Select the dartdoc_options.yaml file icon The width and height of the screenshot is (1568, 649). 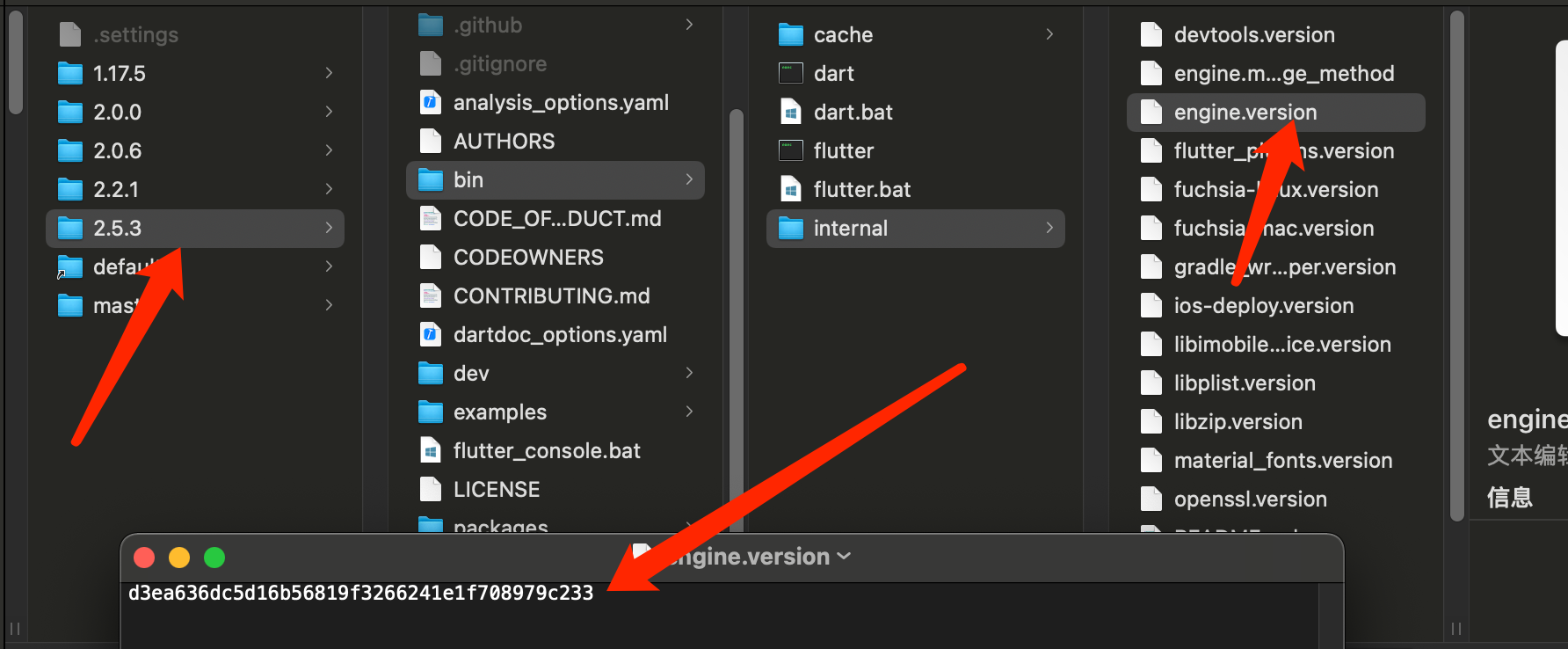coord(431,334)
